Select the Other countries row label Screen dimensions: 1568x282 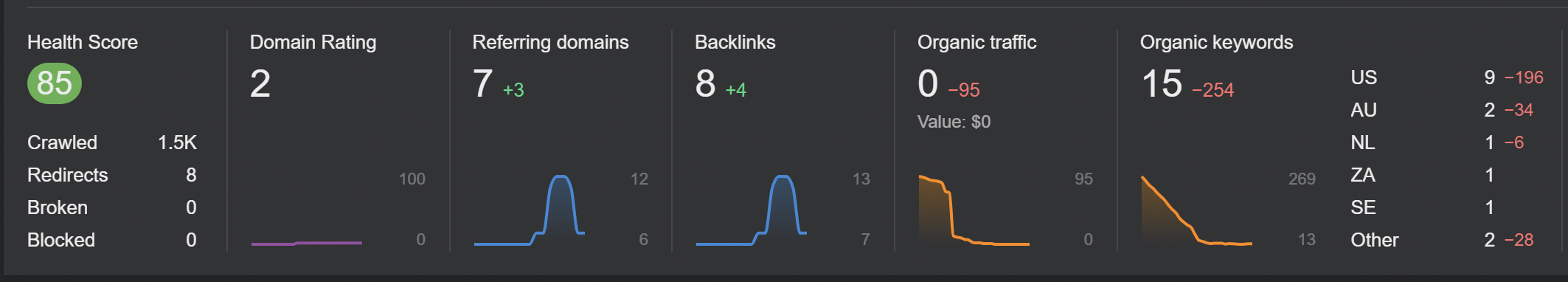click(1374, 240)
